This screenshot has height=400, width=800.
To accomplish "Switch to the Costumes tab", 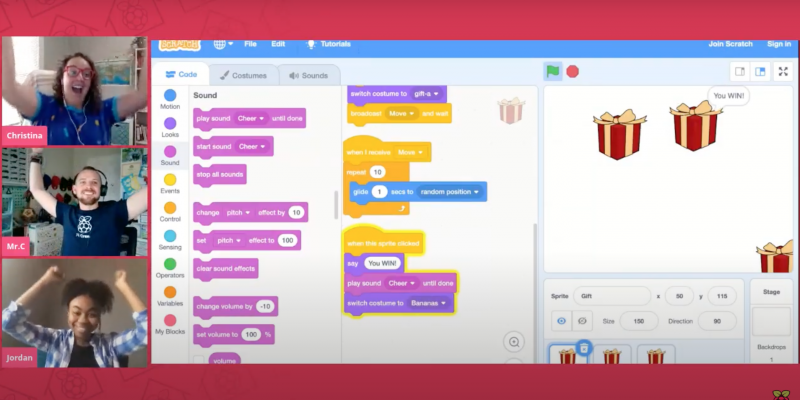I will click(x=243, y=76).
